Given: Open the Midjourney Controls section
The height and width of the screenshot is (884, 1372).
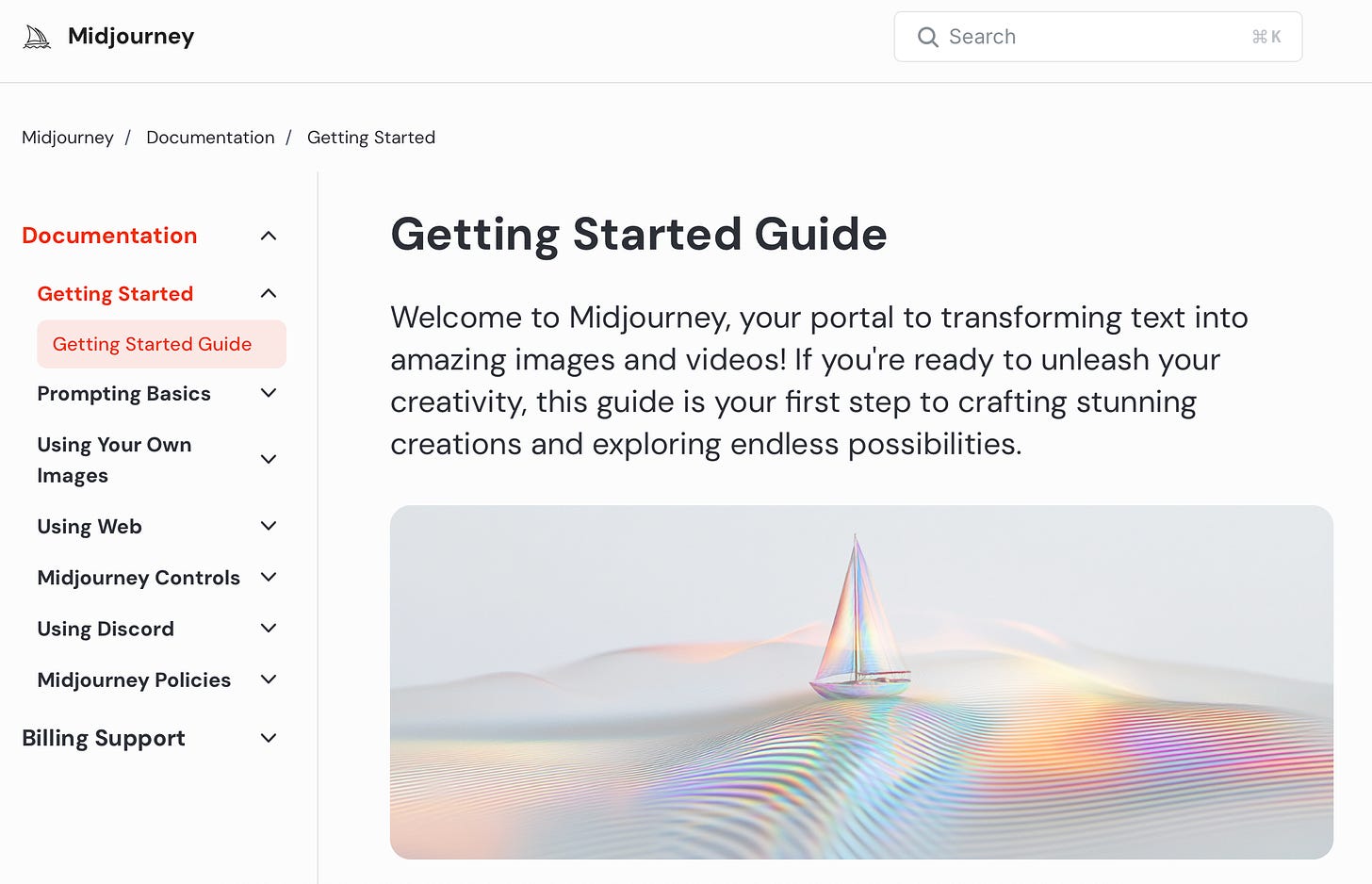Looking at the screenshot, I should pos(139,578).
